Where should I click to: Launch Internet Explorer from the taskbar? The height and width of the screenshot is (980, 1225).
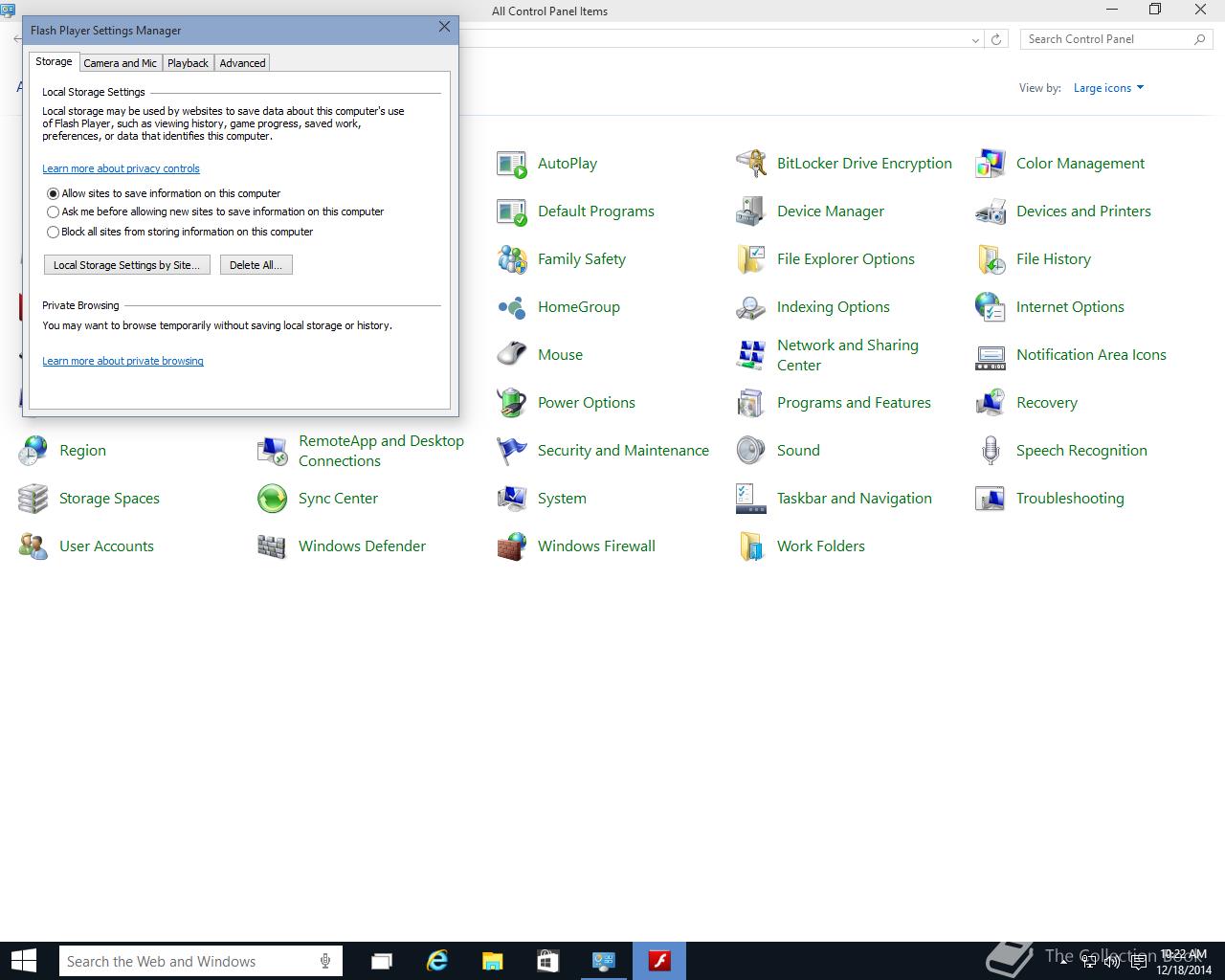coord(437,961)
